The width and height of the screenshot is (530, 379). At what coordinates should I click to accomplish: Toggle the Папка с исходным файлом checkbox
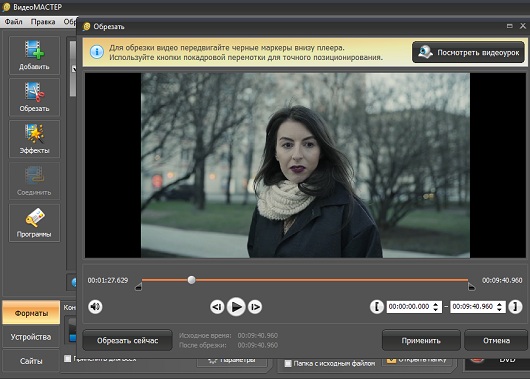coord(288,363)
